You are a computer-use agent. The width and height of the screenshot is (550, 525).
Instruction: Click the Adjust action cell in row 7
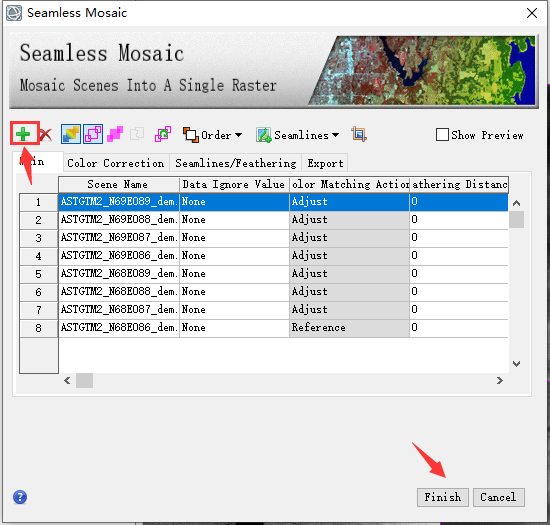(349, 310)
